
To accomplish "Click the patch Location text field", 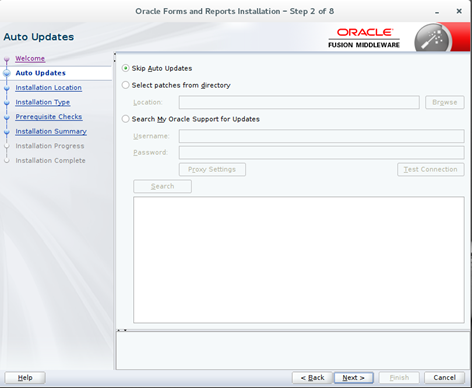I will [x=299, y=102].
